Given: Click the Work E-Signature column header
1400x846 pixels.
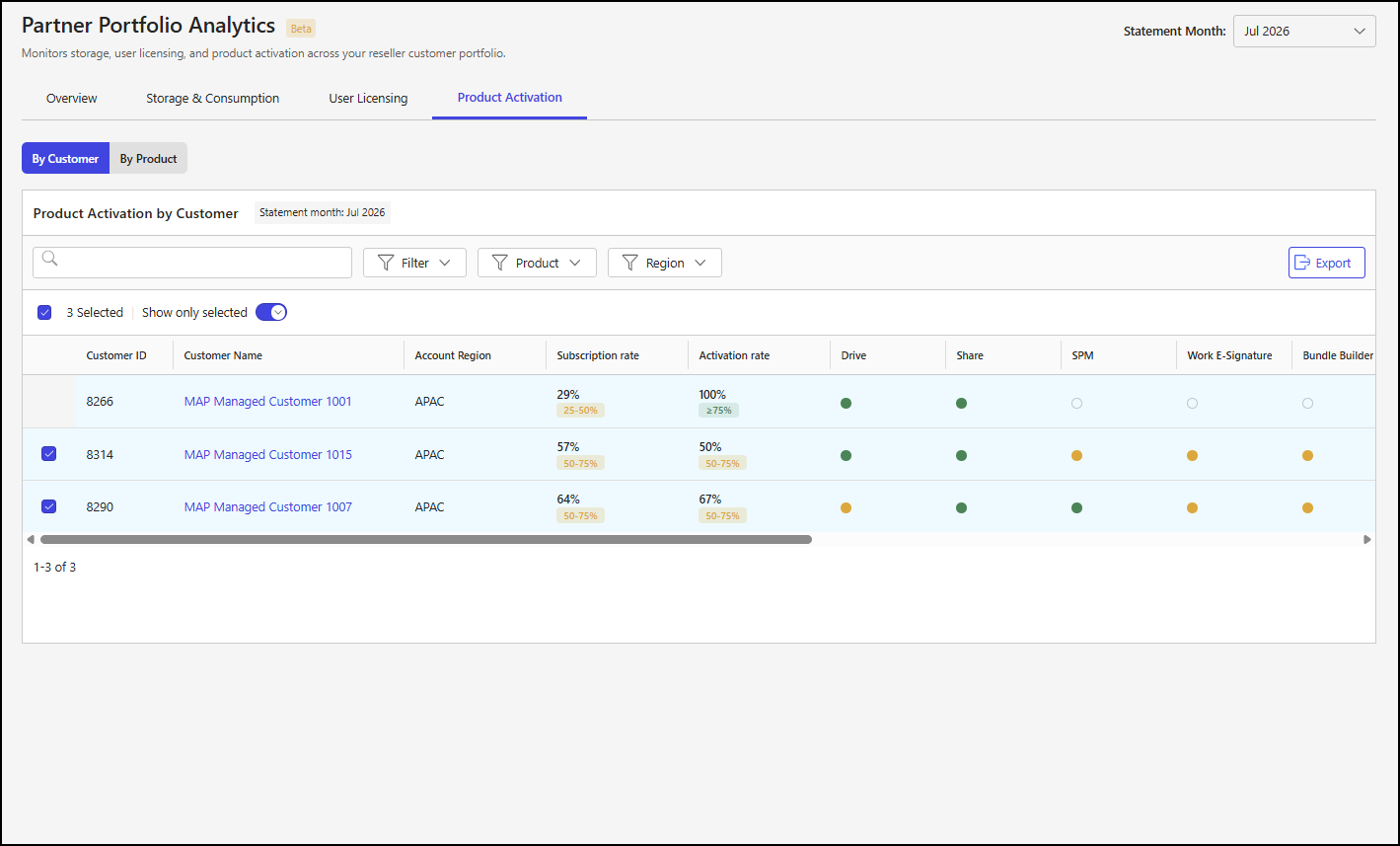Looking at the screenshot, I should pyautogui.click(x=1229, y=355).
